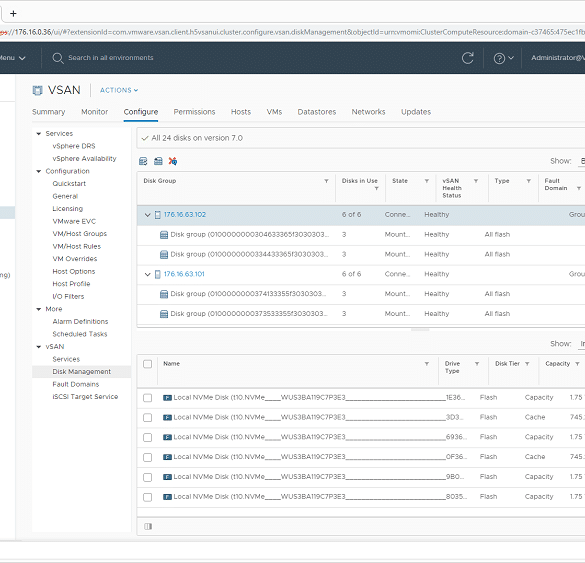
Task: Click the remove disk group red icon
Action: click(x=173, y=161)
